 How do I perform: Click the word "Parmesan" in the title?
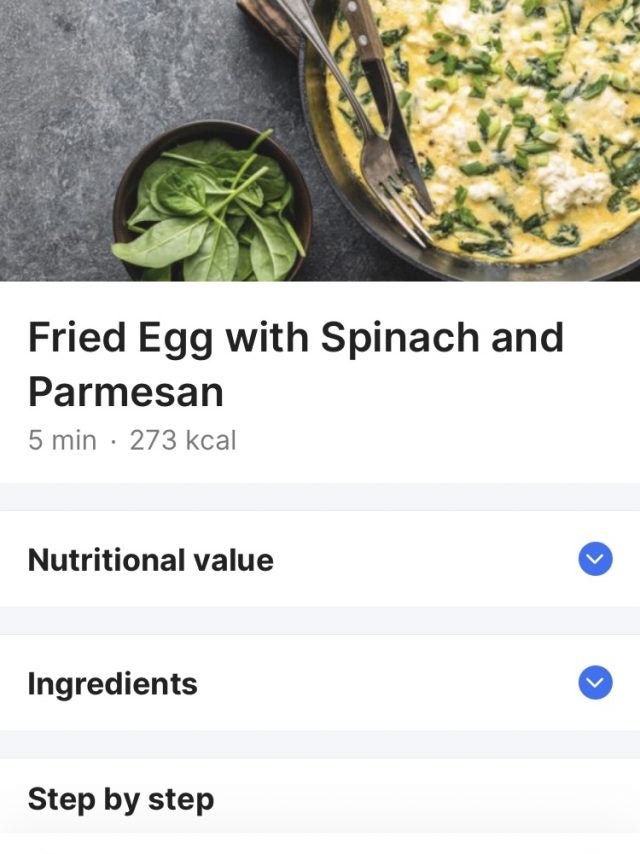pyautogui.click(x=125, y=391)
